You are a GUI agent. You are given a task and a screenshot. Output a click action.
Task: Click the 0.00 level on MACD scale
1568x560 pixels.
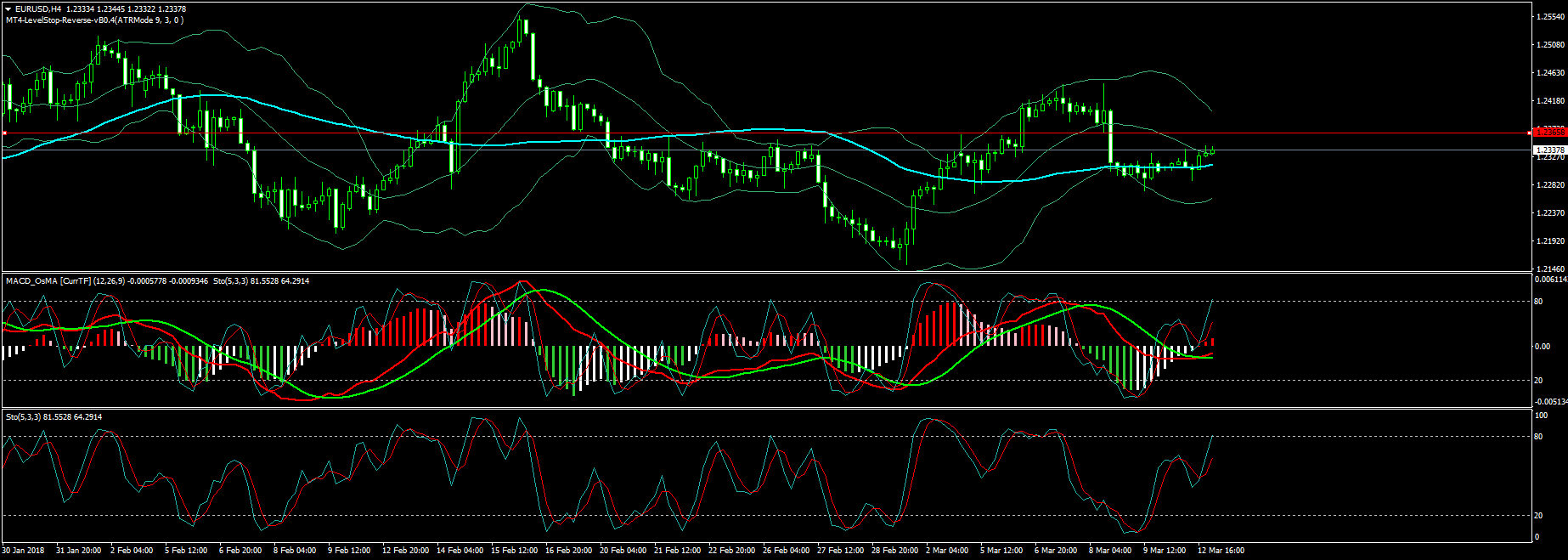[x=1543, y=347]
